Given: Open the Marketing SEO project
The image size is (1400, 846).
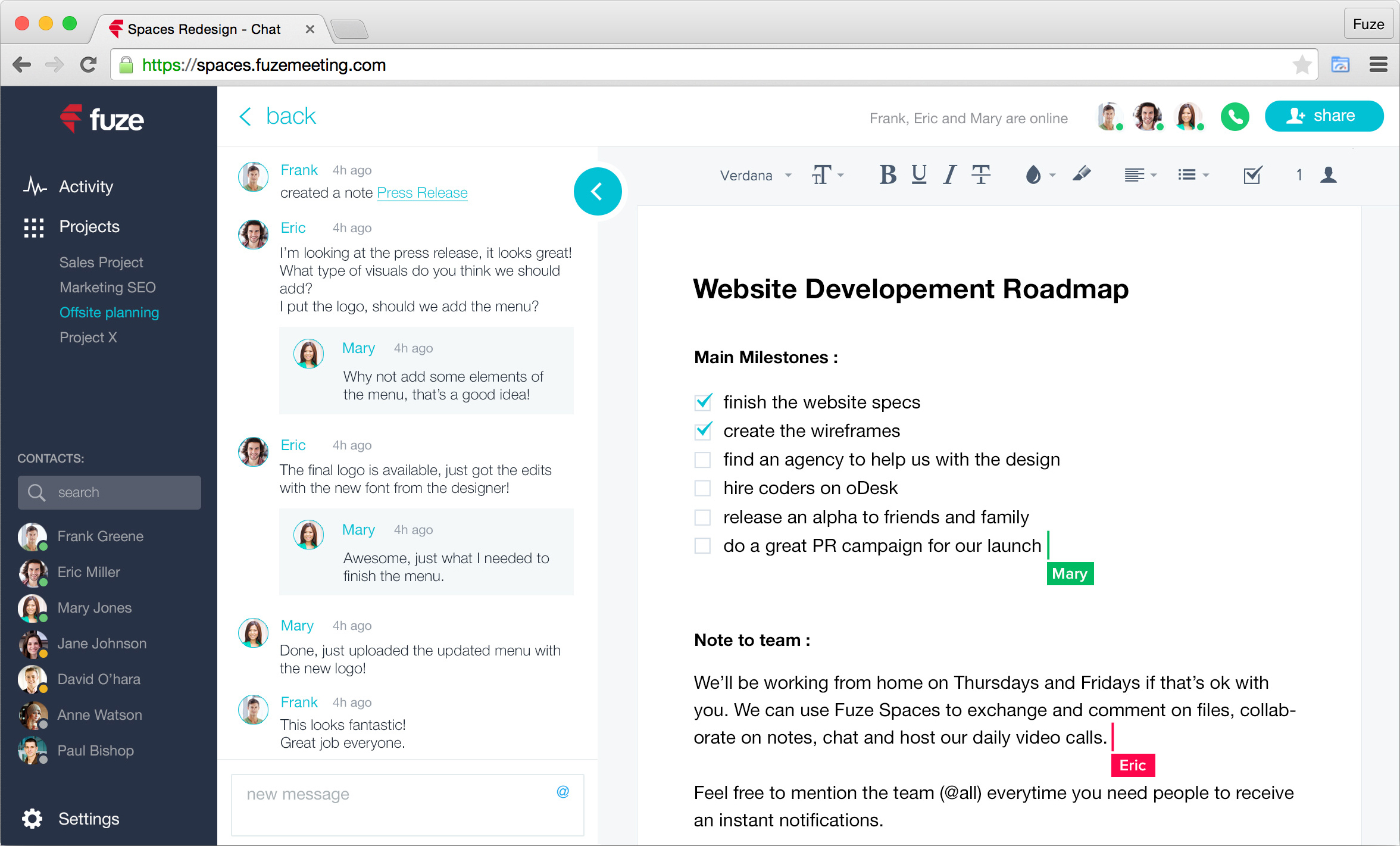Looking at the screenshot, I should point(108,288).
